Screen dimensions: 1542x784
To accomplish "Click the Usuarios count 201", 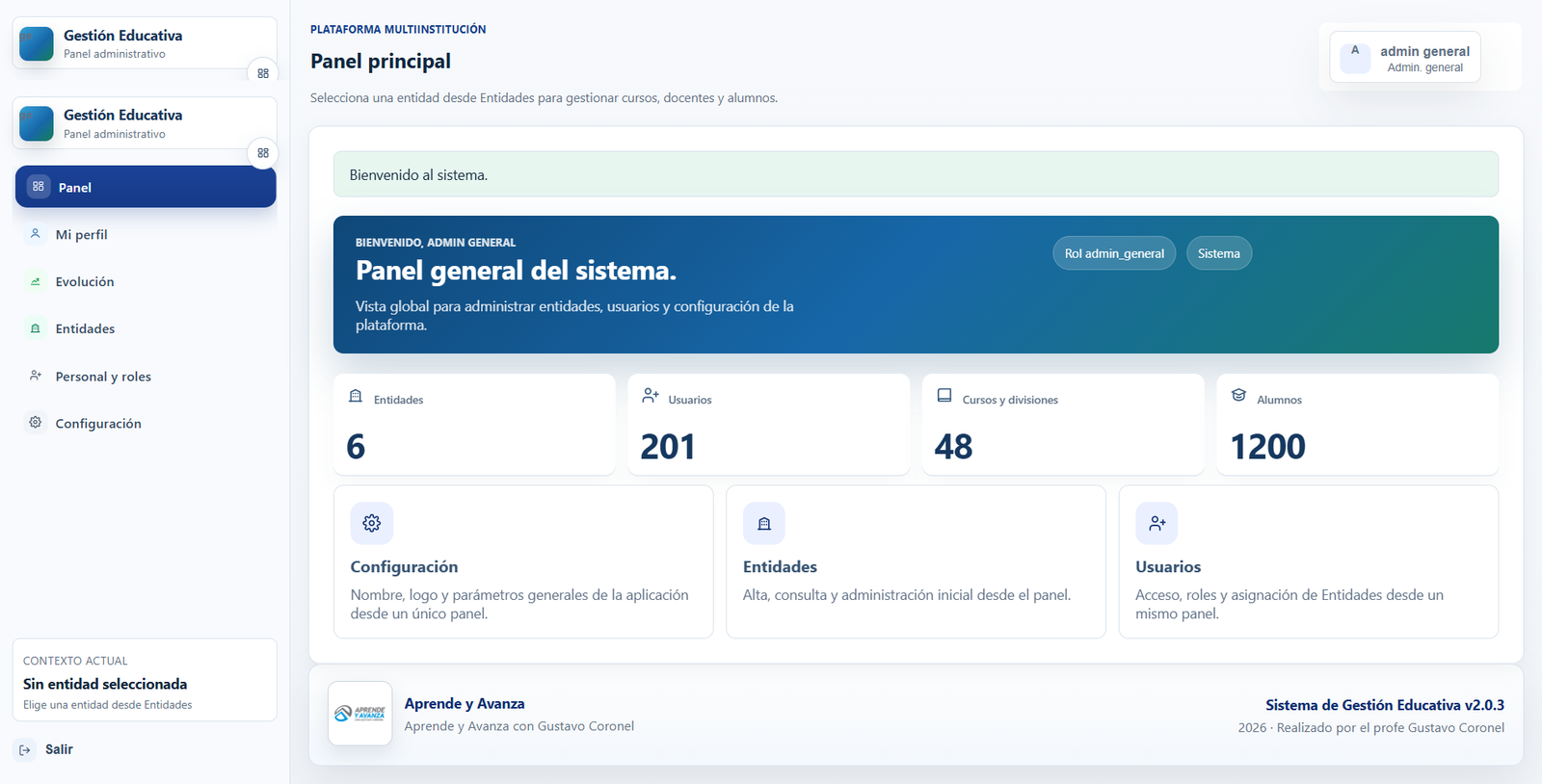I will tap(668, 447).
